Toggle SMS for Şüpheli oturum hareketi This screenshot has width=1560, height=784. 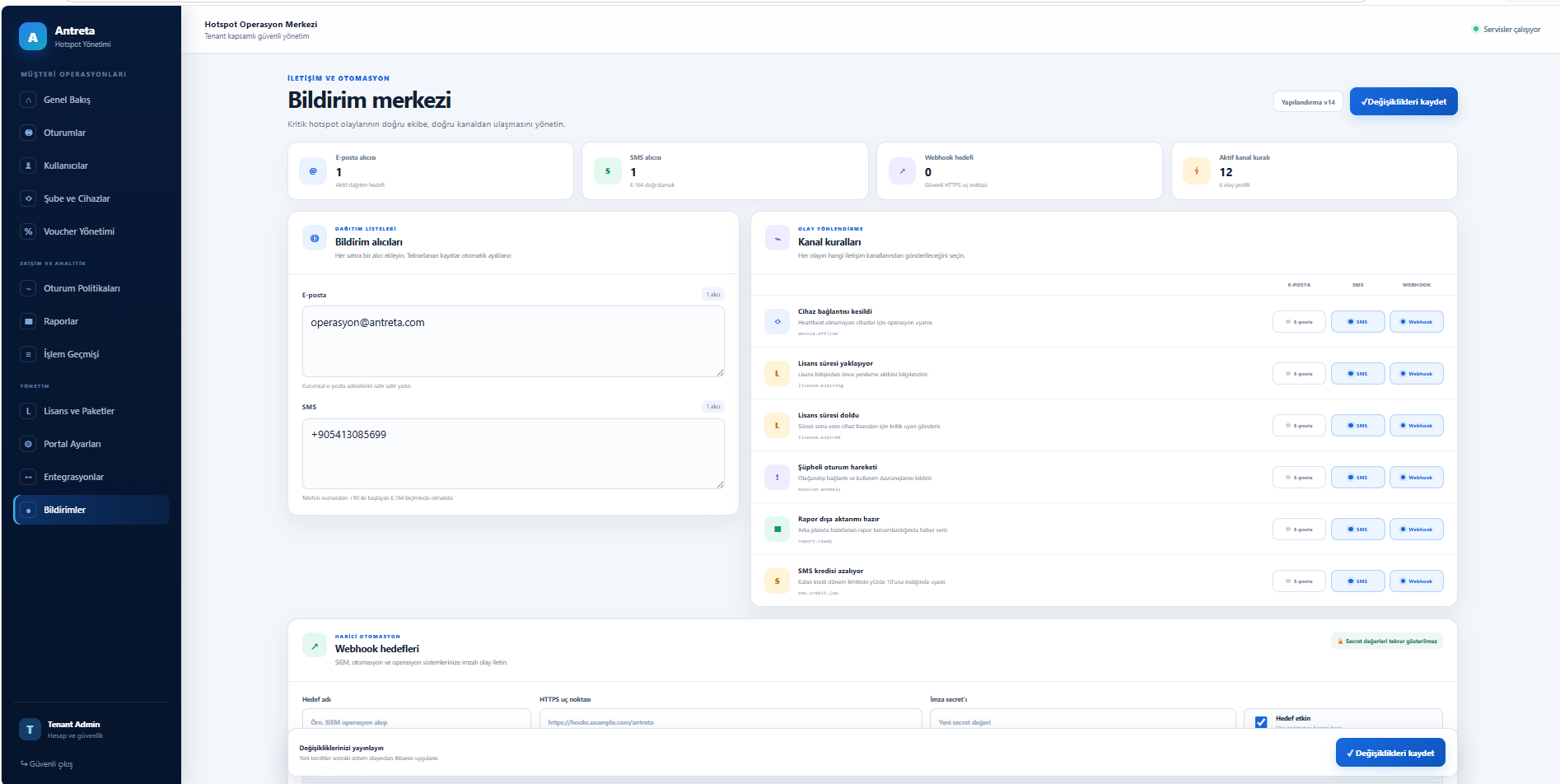point(1357,478)
